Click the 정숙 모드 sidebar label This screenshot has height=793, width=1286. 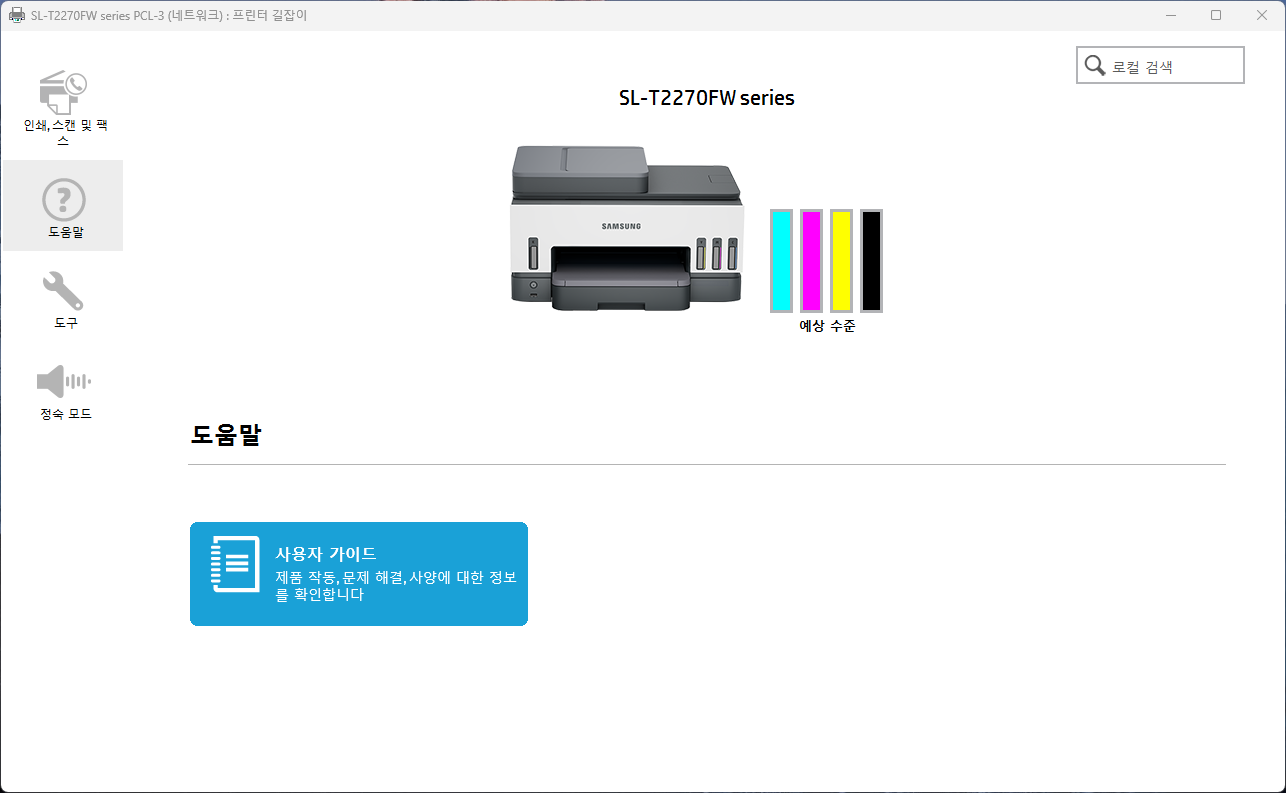click(66, 414)
